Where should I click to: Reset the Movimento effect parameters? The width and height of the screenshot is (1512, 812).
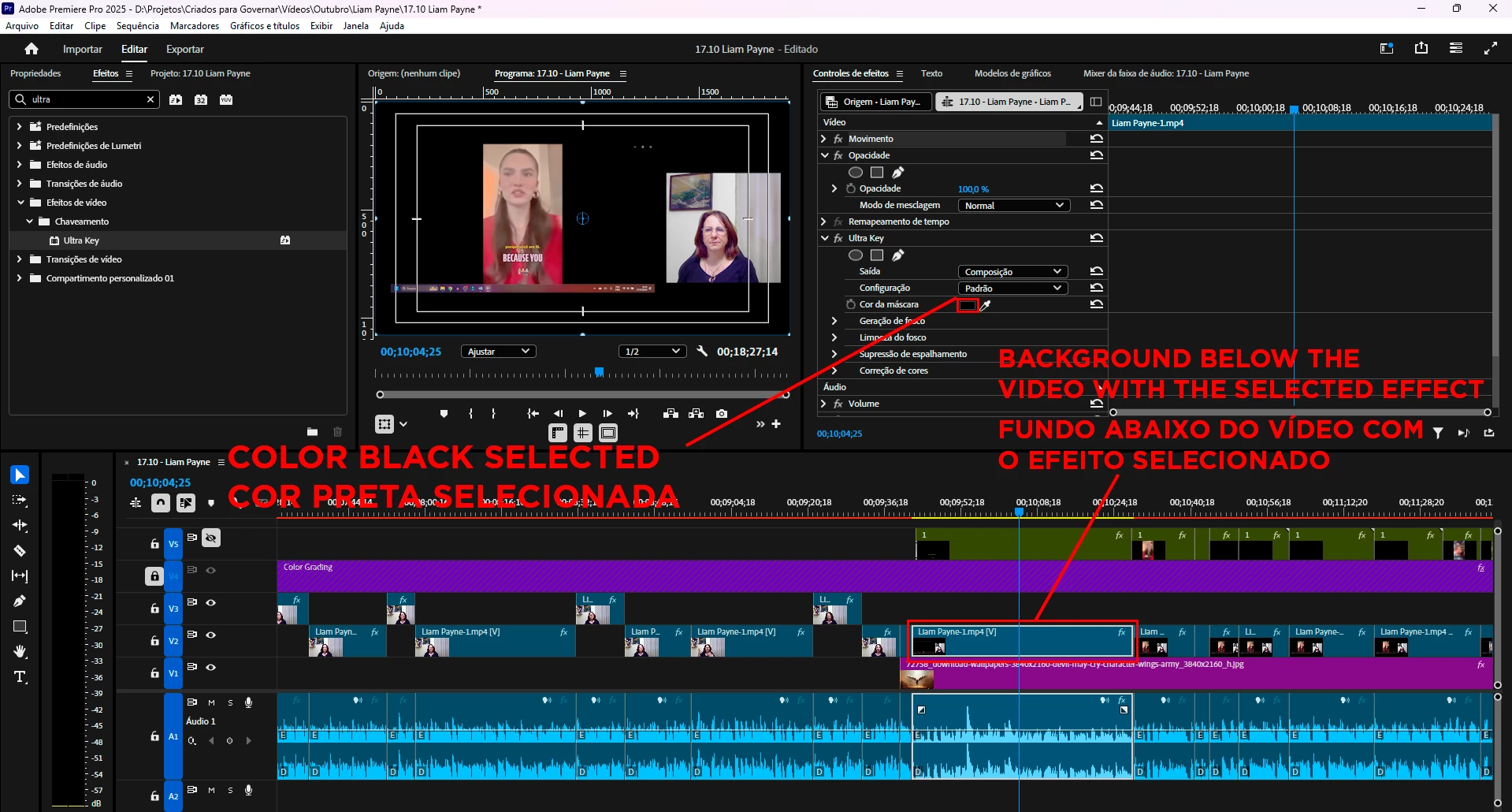coord(1096,139)
